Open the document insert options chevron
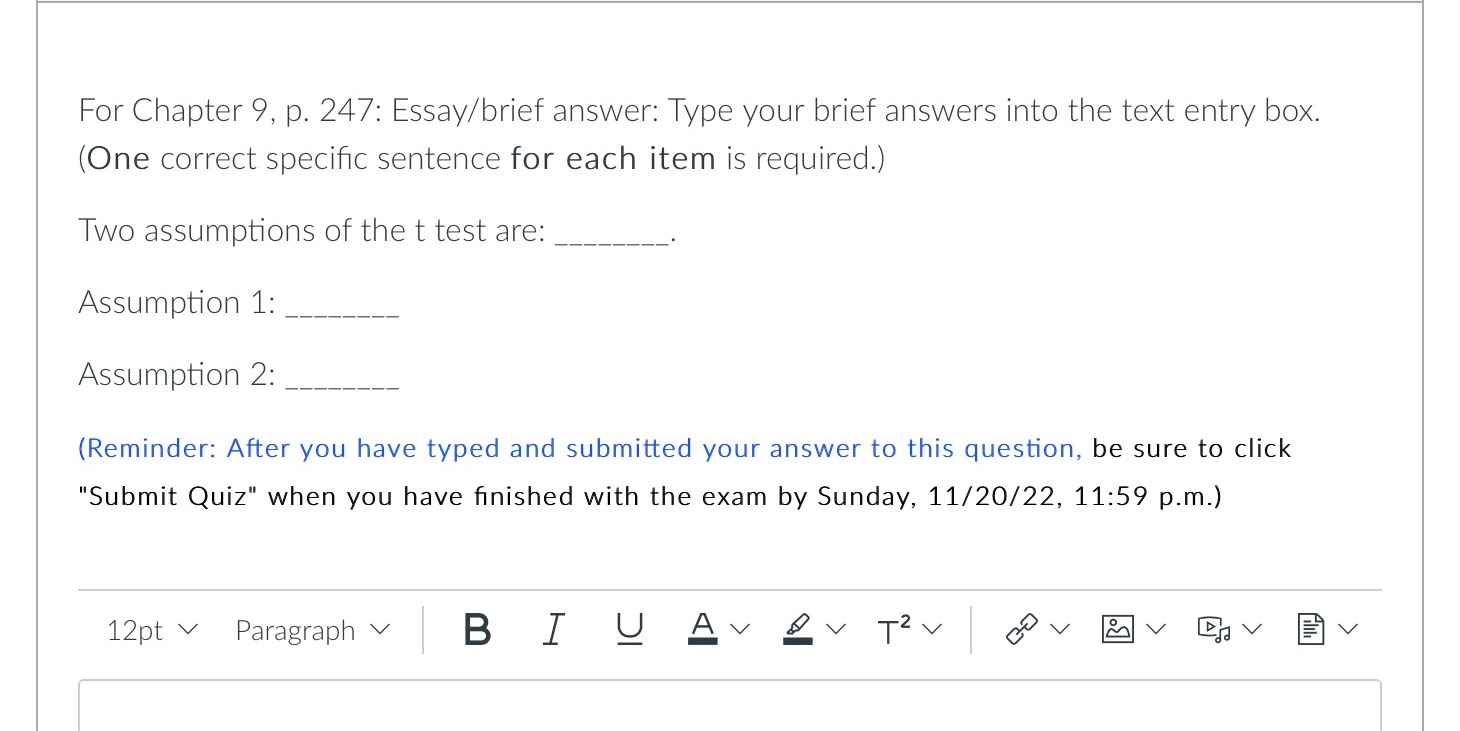1460x731 pixels. 1350,630
